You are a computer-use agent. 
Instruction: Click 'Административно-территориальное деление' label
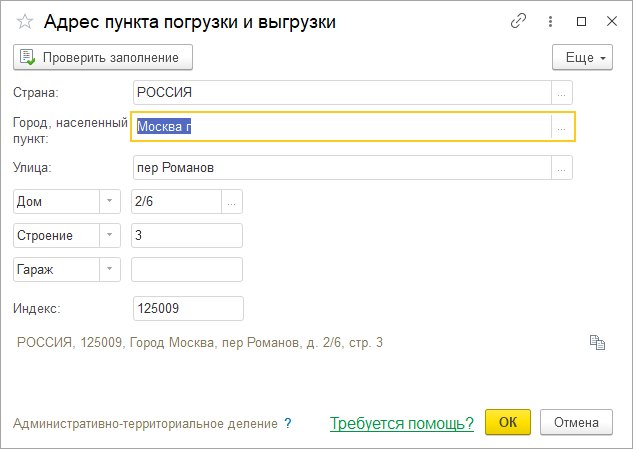coord(145,423)
